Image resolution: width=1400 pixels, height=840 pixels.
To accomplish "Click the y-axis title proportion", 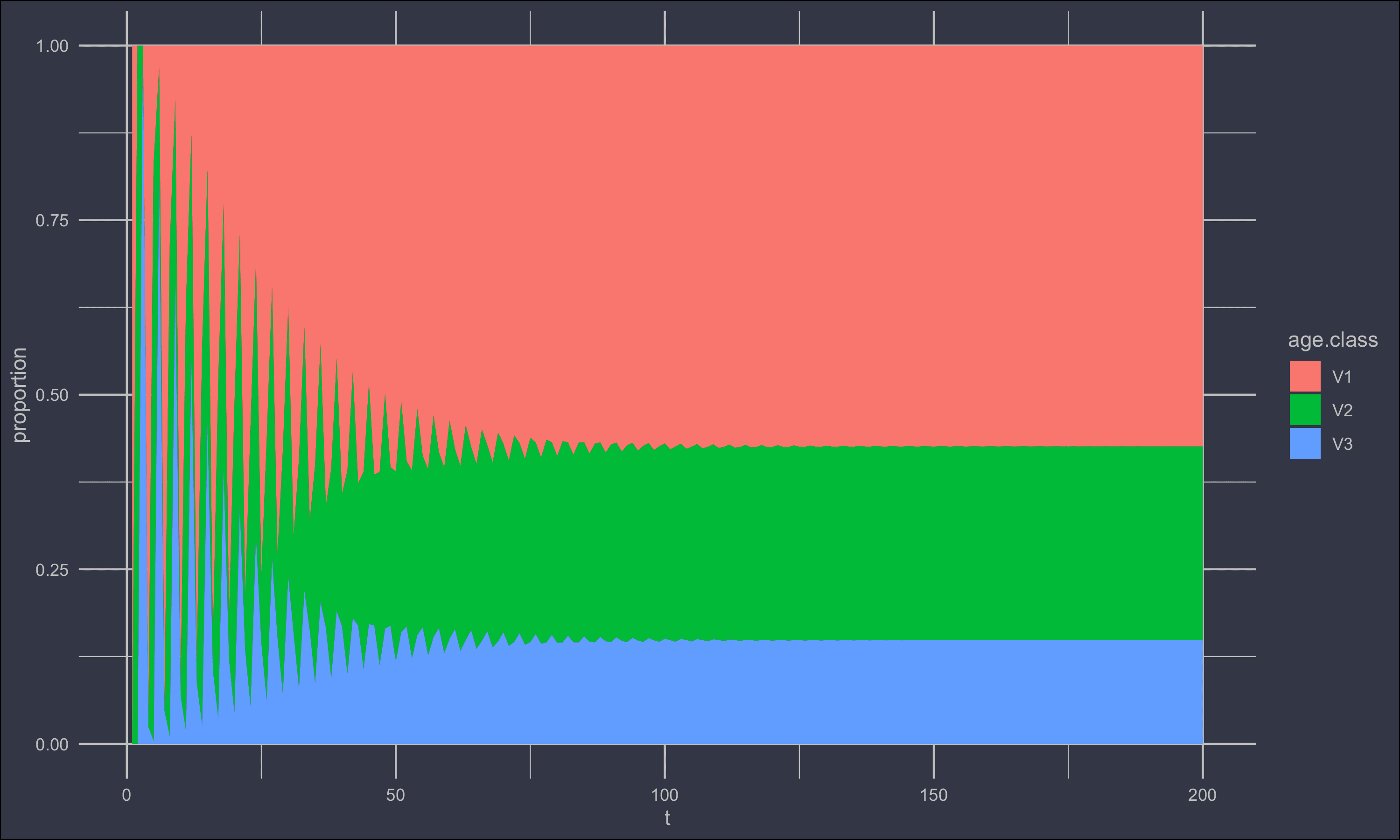I will pyautogui.click(x=19, y=394).
